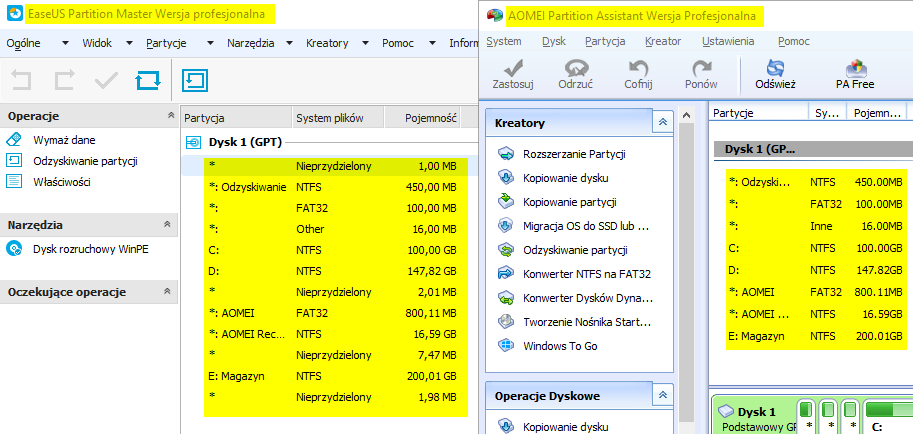Click Odrzuć discard icon in AOMEI

(576, 69)
